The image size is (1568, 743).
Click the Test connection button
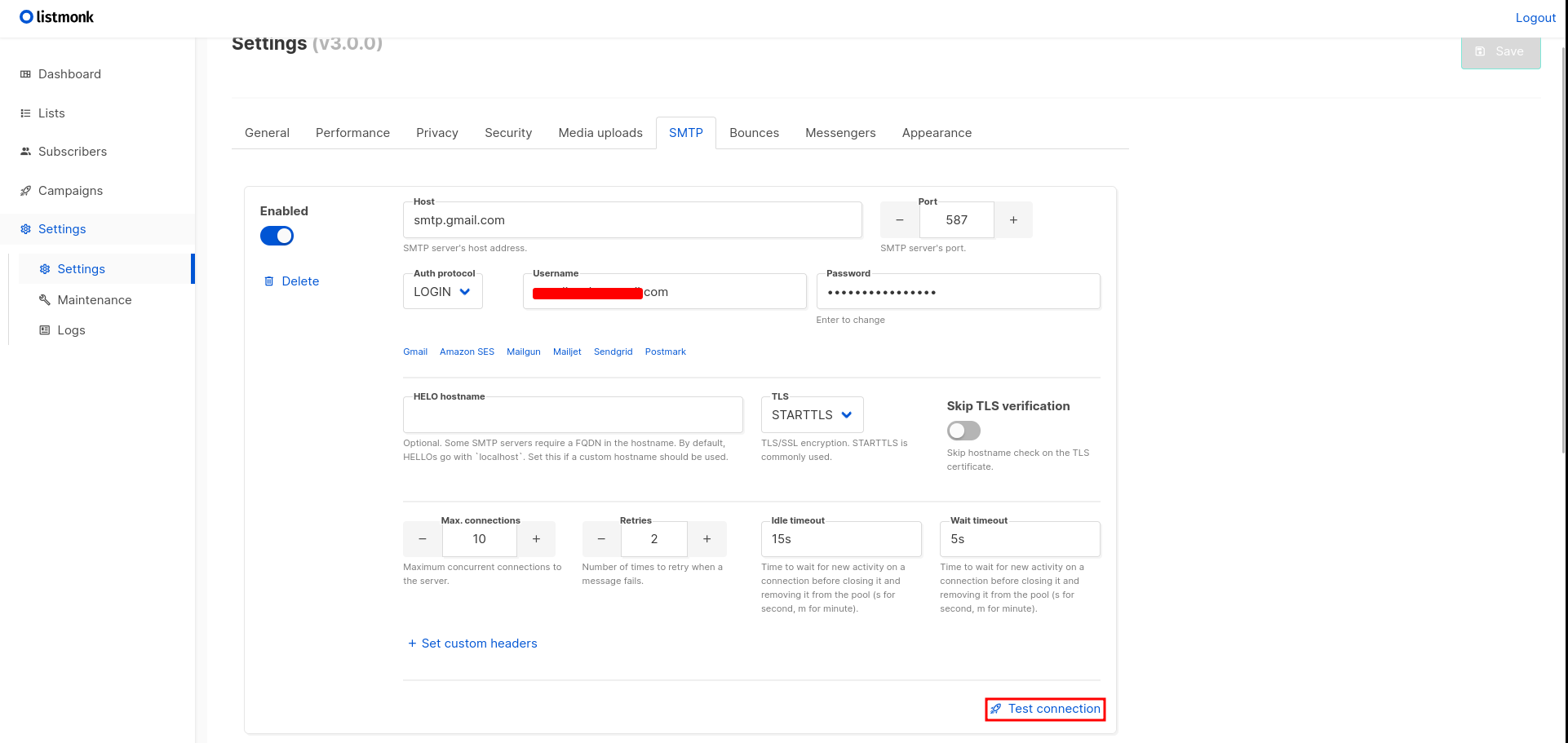click(x=1045, y=709)
